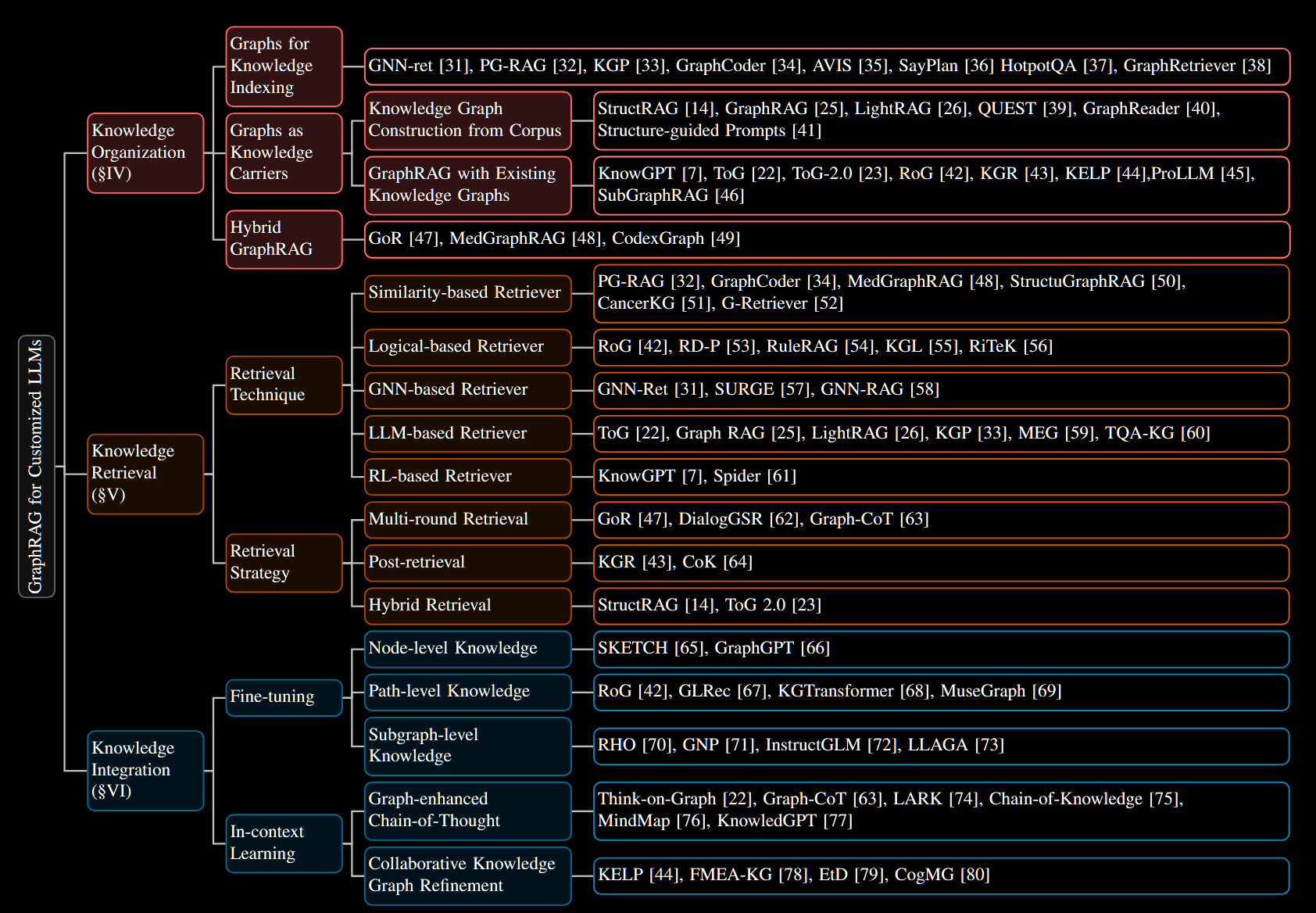This screenshot has width=1316, height=913.
Task: Click the In-context Learning node
Action: tap(284, 843)
